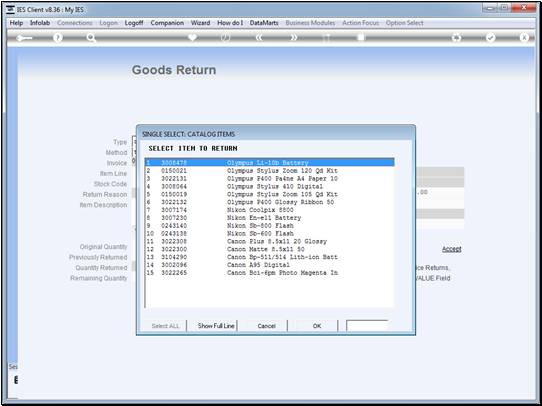Open the Logoff menu
The width and height of the screenshot is (542, 406).
[134, 23]
